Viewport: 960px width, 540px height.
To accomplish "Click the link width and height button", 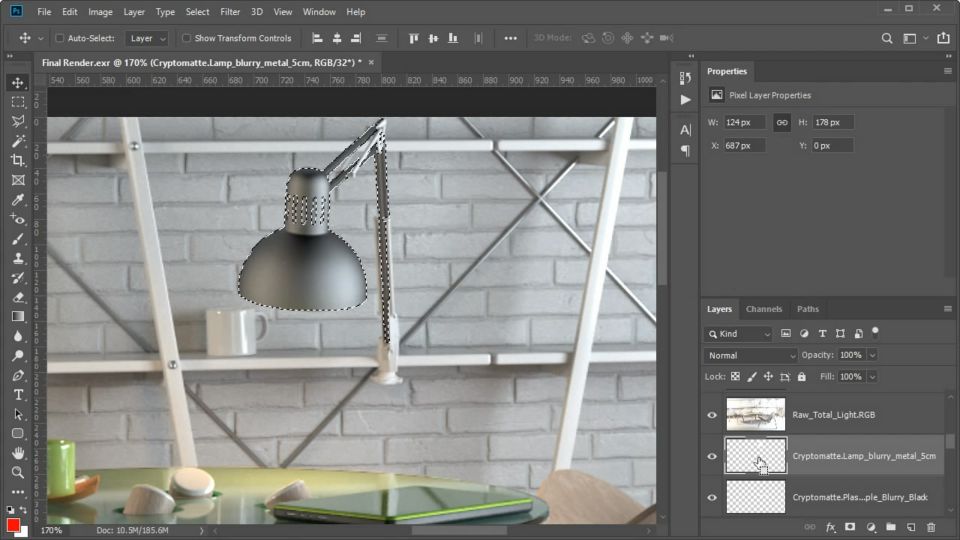I will pos(781,122).
